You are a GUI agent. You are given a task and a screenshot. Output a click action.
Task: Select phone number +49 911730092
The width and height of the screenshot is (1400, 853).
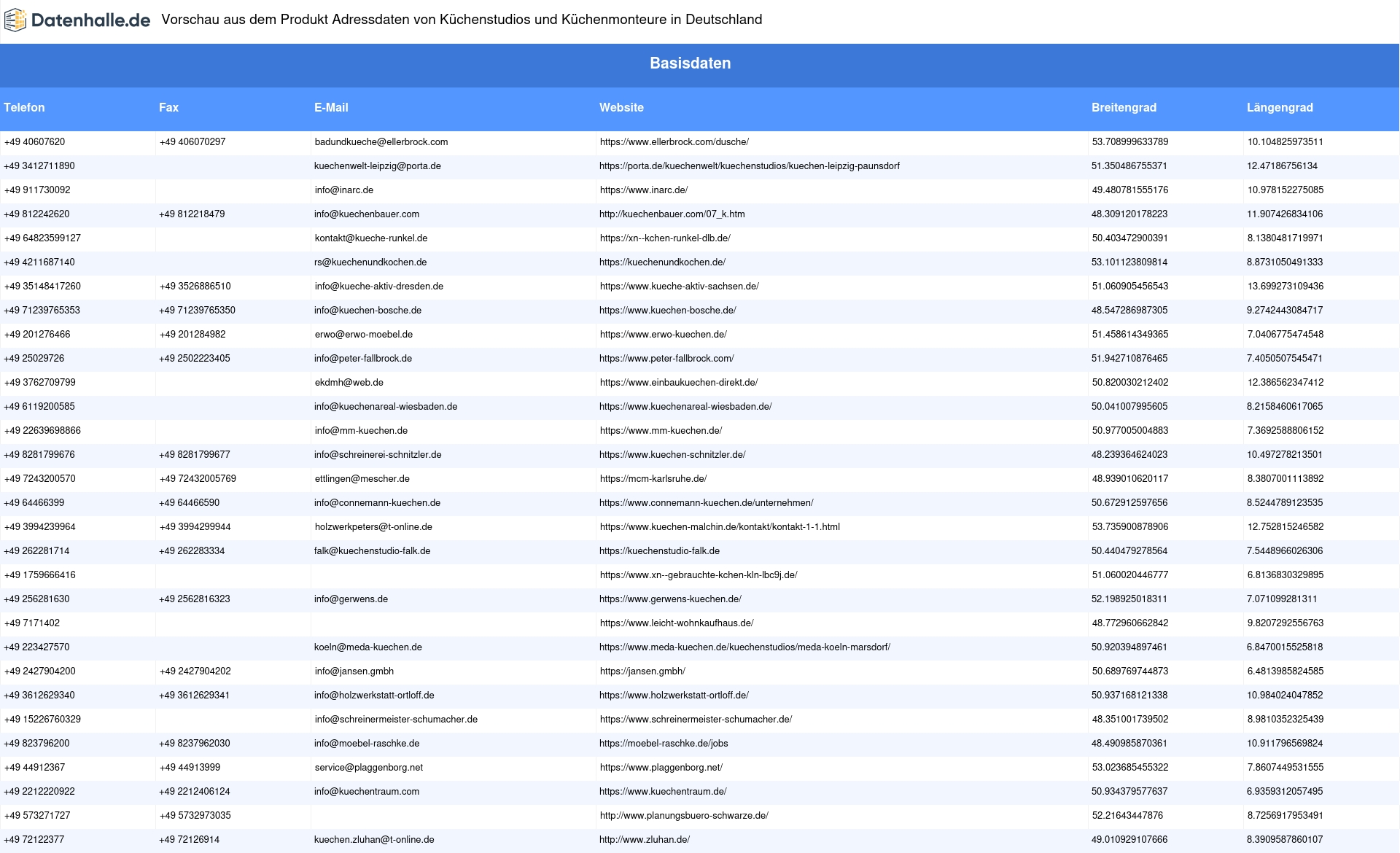pyautogui.click(x=37, y=190)
